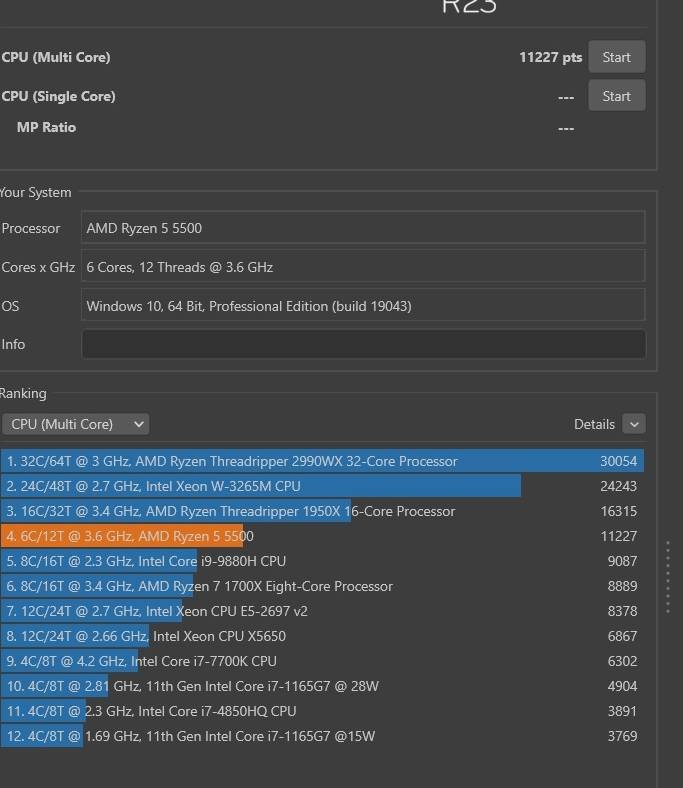
Task: Start the CPU Single Core benchmark
Action: point(616,96)
